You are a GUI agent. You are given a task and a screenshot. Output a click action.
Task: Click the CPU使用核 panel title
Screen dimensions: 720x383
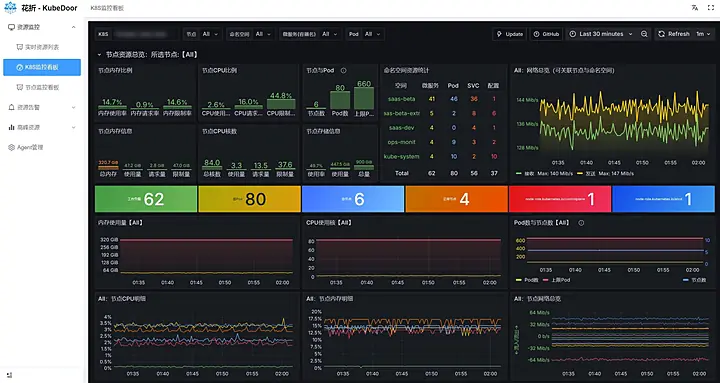click(x=329, y=223)
